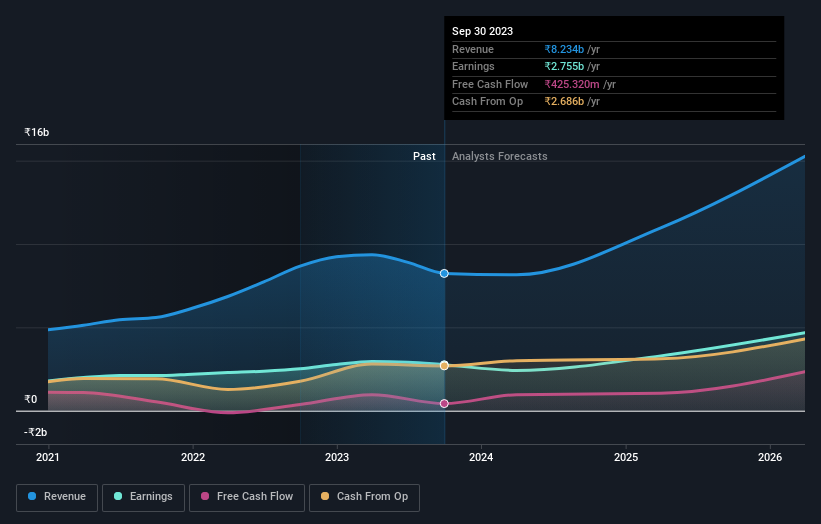This screenshot has width=821, height=524.
Task: Click the ₹425.320m free cash flow value
Action: tap(572, 84)
